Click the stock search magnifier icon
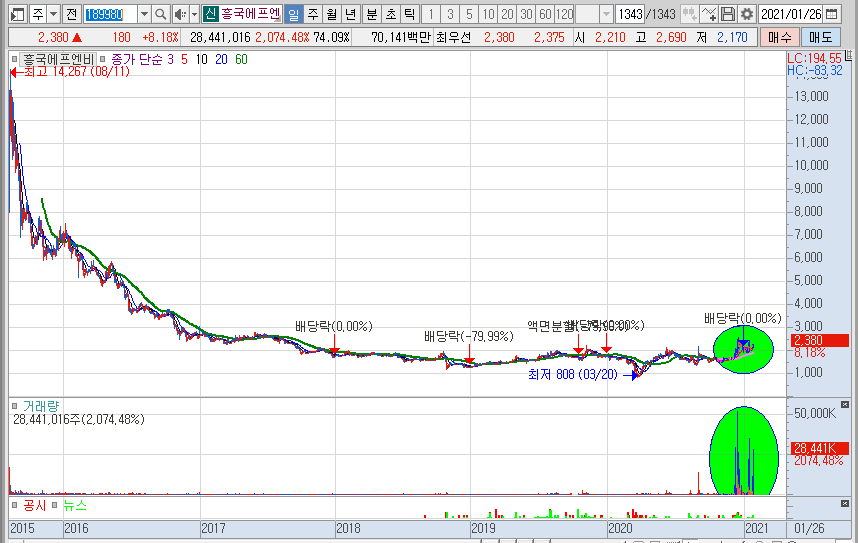Screen dimensions: 858x543 point(161,14)
